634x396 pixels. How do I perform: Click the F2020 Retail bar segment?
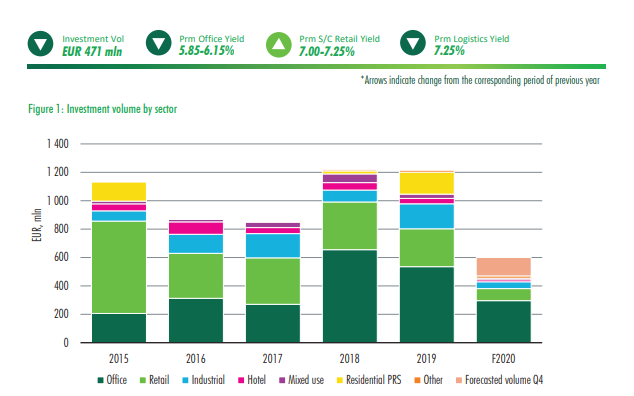pyautogui.click(x=504, y=294)
